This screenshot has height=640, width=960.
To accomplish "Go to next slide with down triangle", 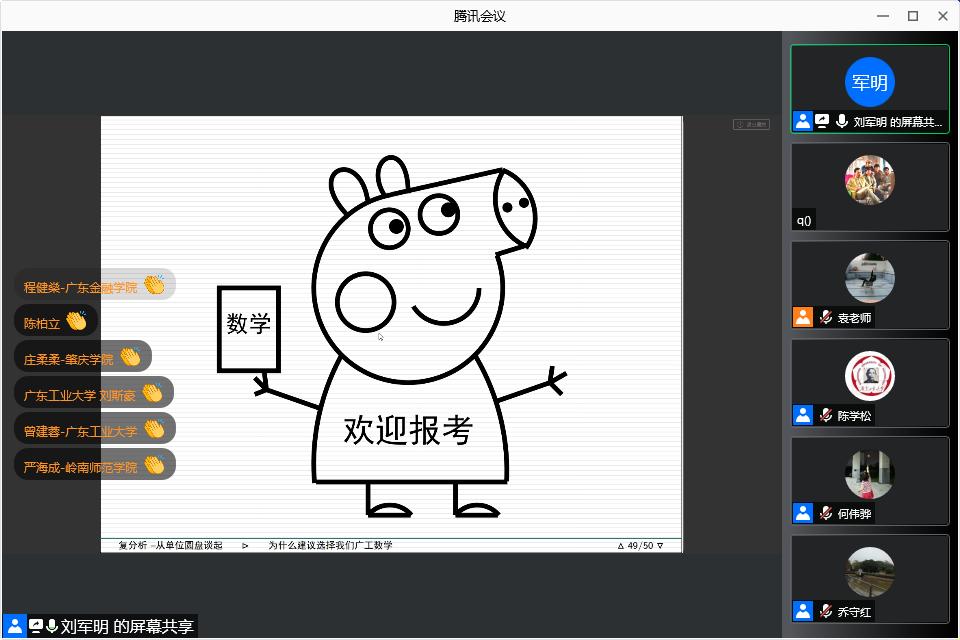I will point(660,546).
